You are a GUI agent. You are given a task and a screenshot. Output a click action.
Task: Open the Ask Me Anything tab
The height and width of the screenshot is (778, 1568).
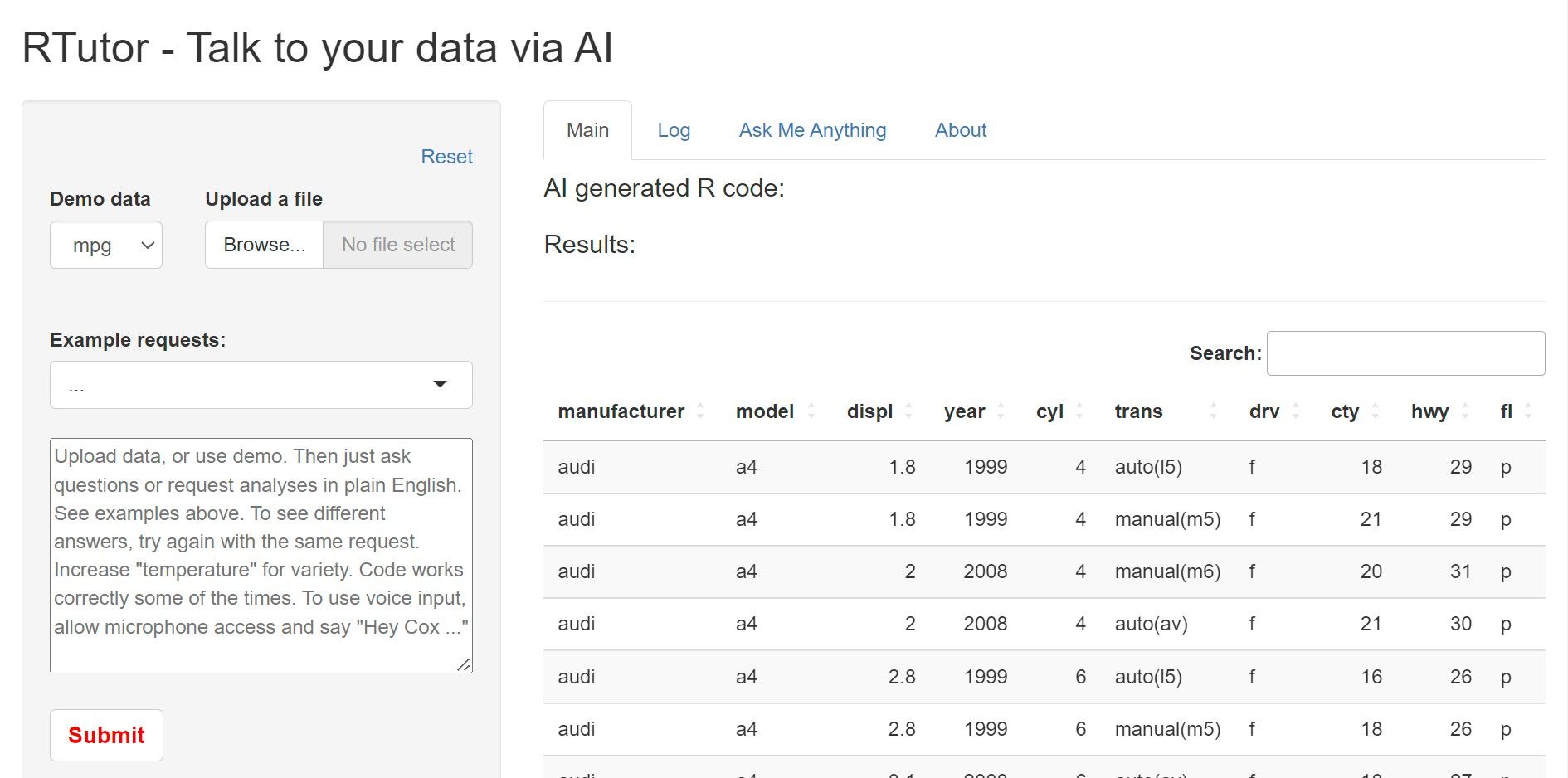click(812, 131)
